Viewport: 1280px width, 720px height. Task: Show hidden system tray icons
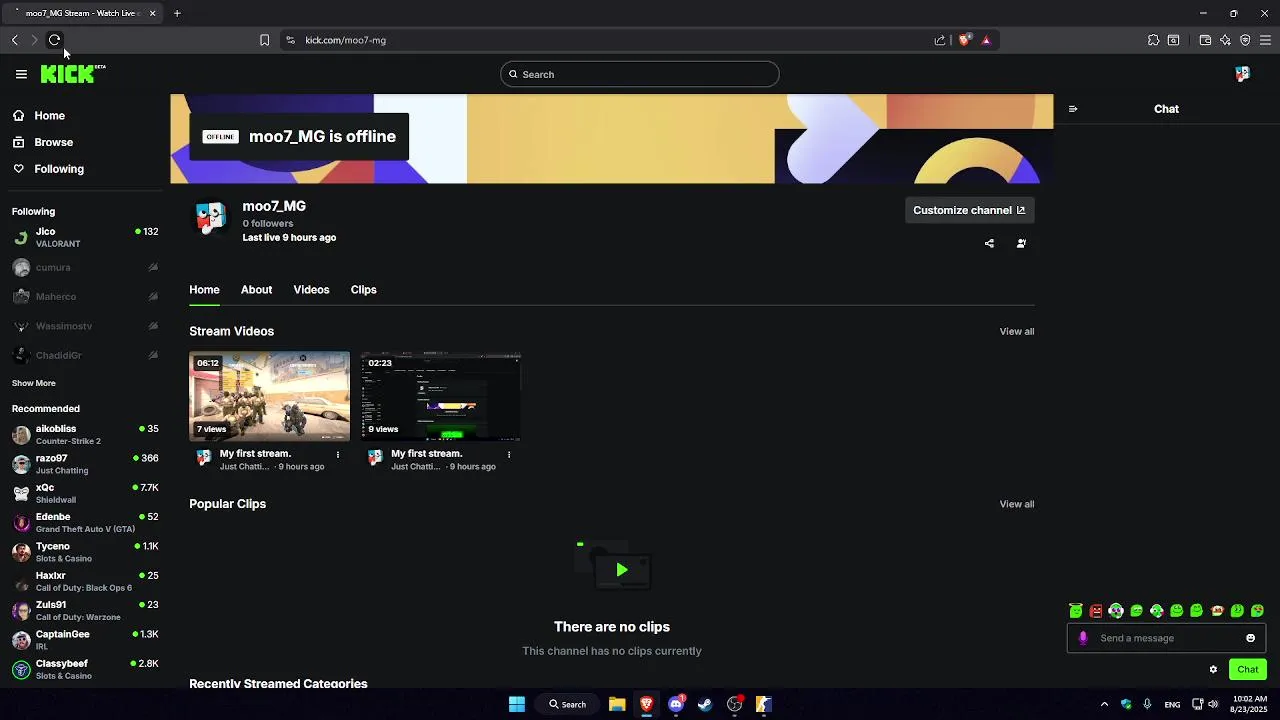coord(1104,704)
